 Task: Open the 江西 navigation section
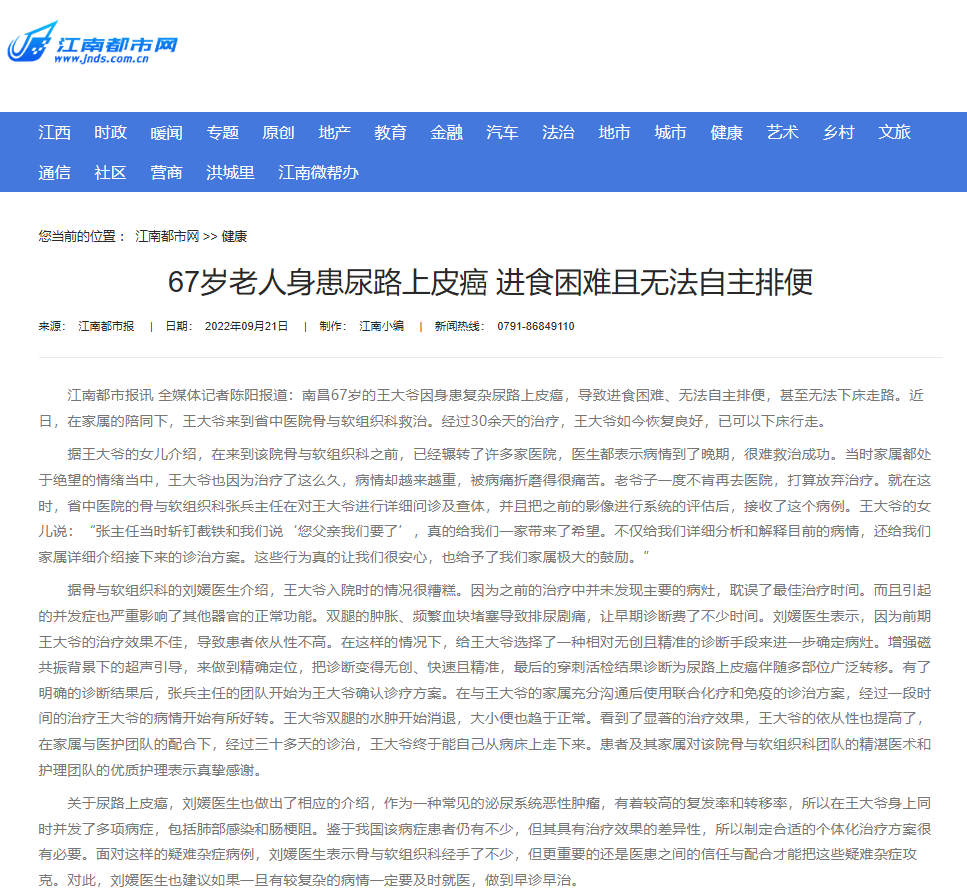click(55, 133)
